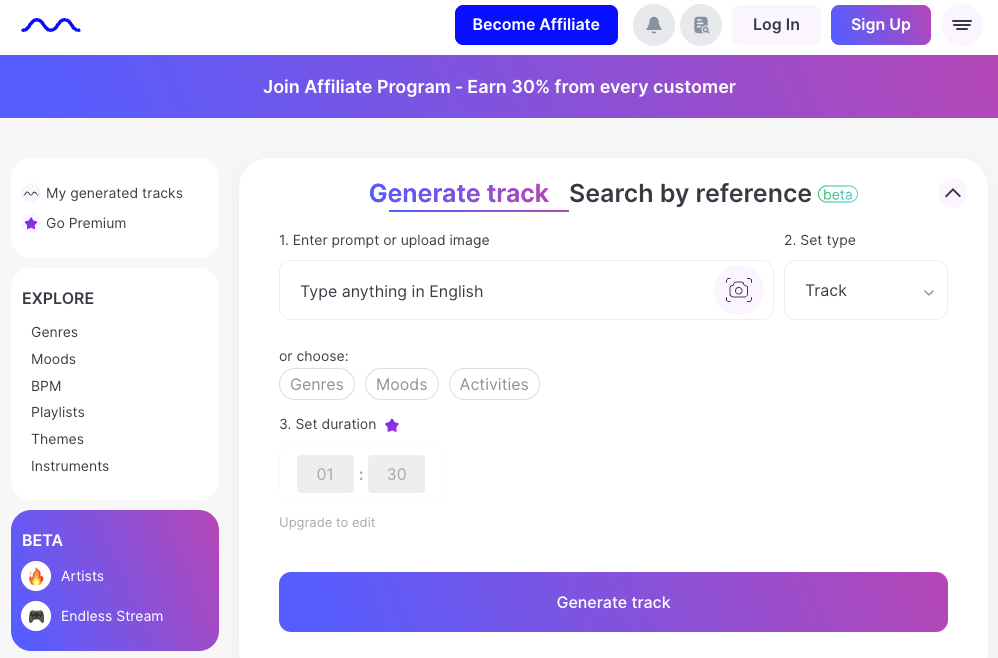Click the seconds duration field 30
This screenshot has height=658, width=998.
[397, 474]
